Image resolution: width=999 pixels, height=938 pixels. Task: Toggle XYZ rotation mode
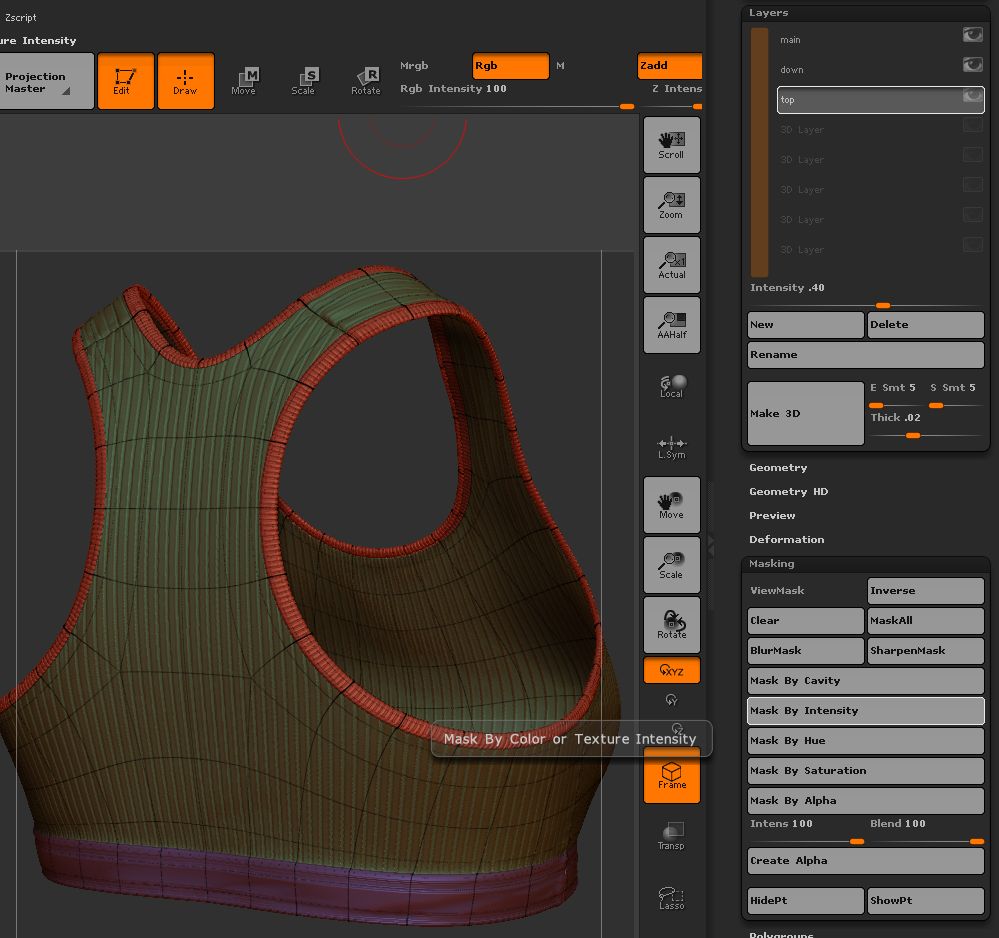point(671,670)
